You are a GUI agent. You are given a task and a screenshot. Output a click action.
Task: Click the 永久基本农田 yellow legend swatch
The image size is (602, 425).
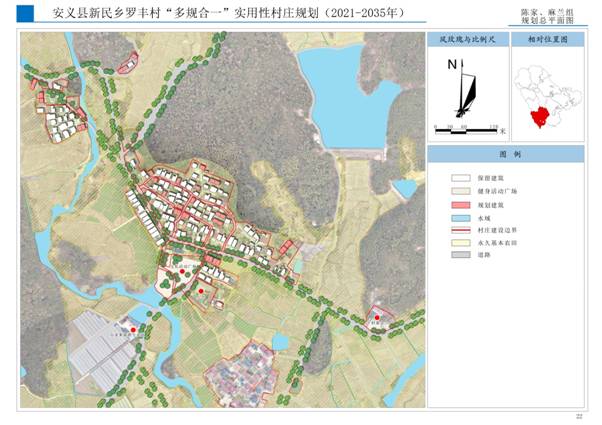pos(461,243)
